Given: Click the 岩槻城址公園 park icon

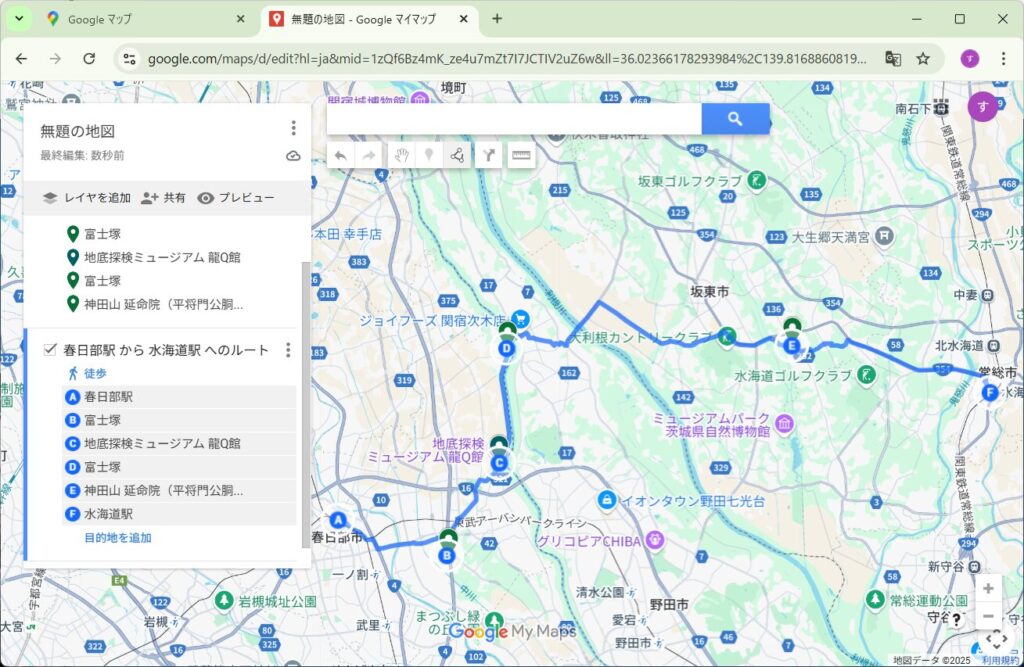Looking at the screenshot, I should tap(225, 600).
